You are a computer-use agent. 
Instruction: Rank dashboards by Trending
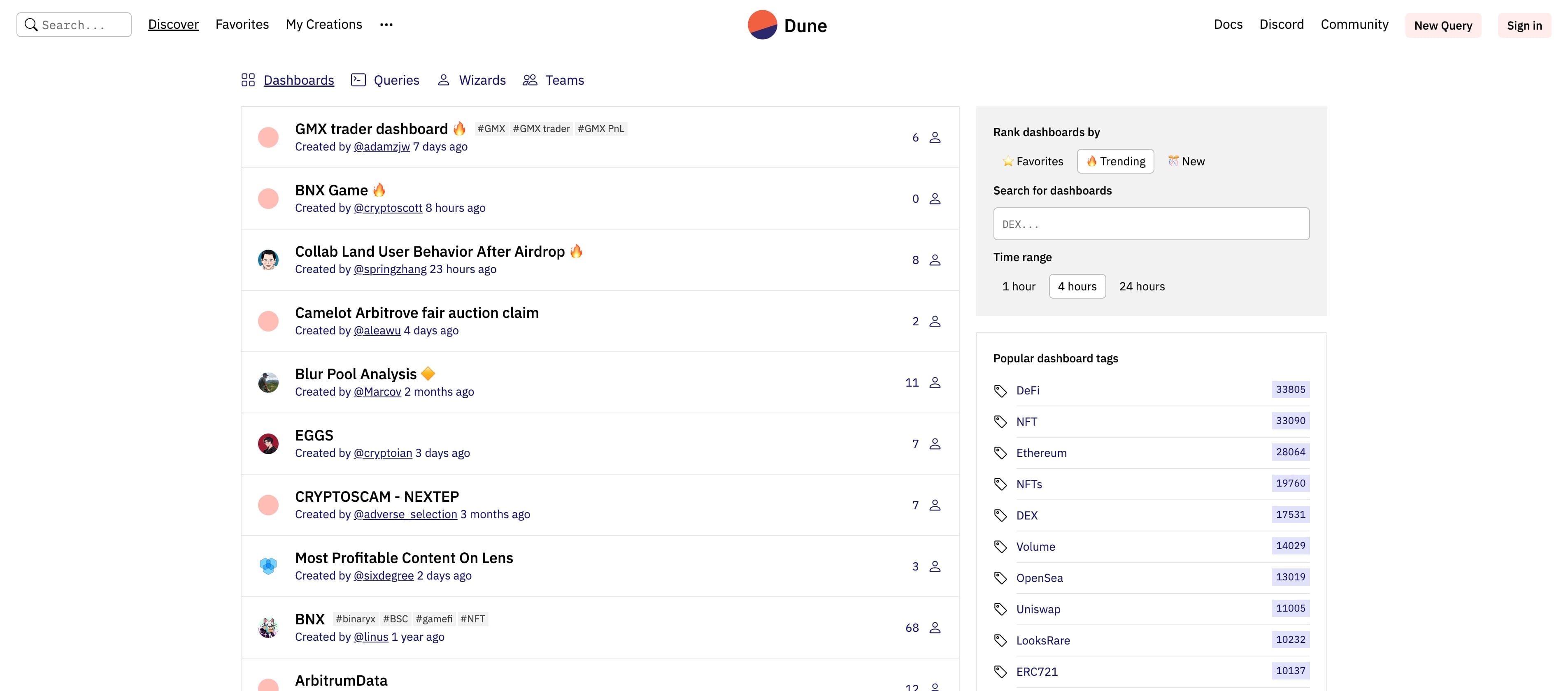[1115, 161]
